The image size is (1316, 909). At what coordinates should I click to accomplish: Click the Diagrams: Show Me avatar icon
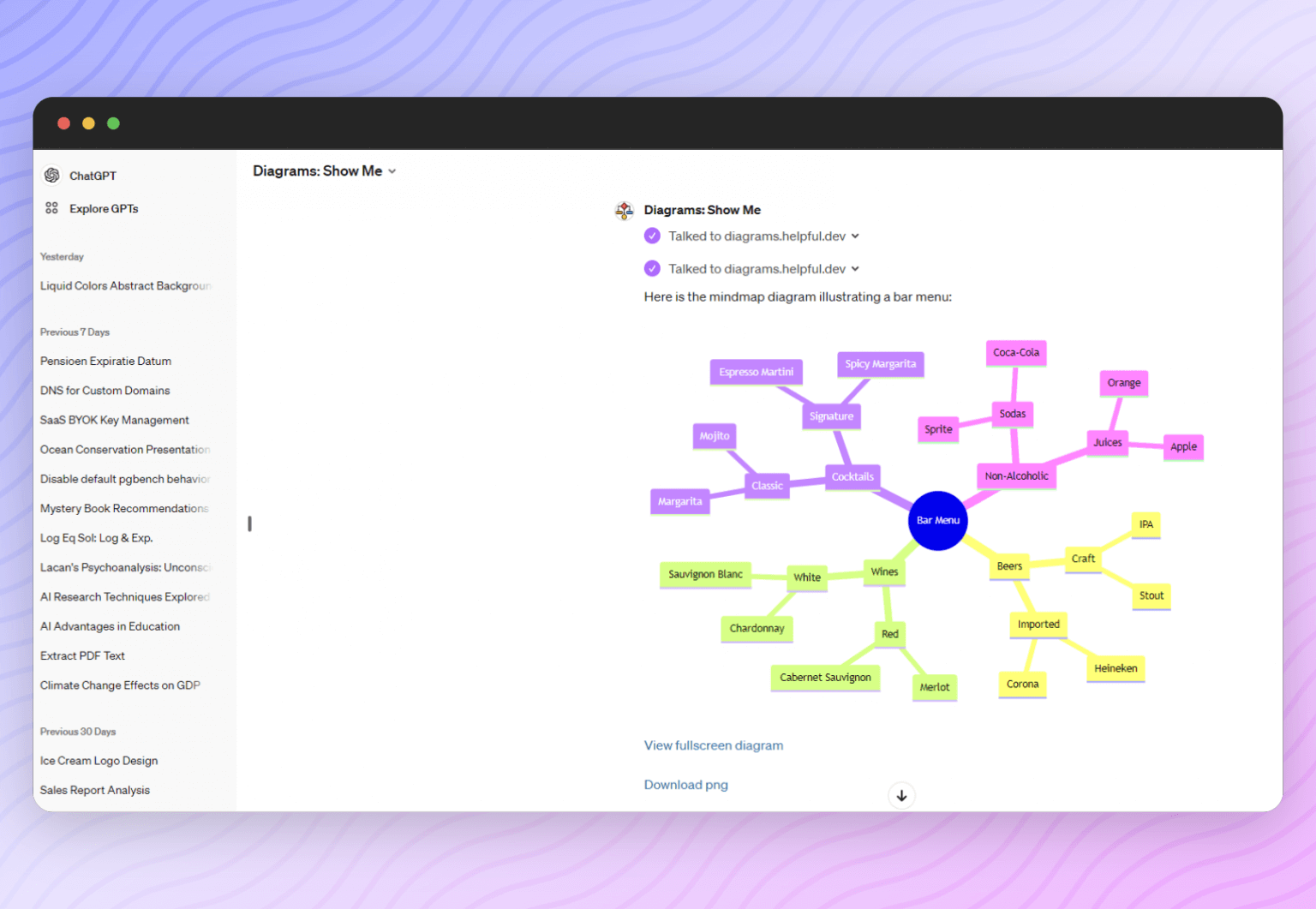coord(625,210)
